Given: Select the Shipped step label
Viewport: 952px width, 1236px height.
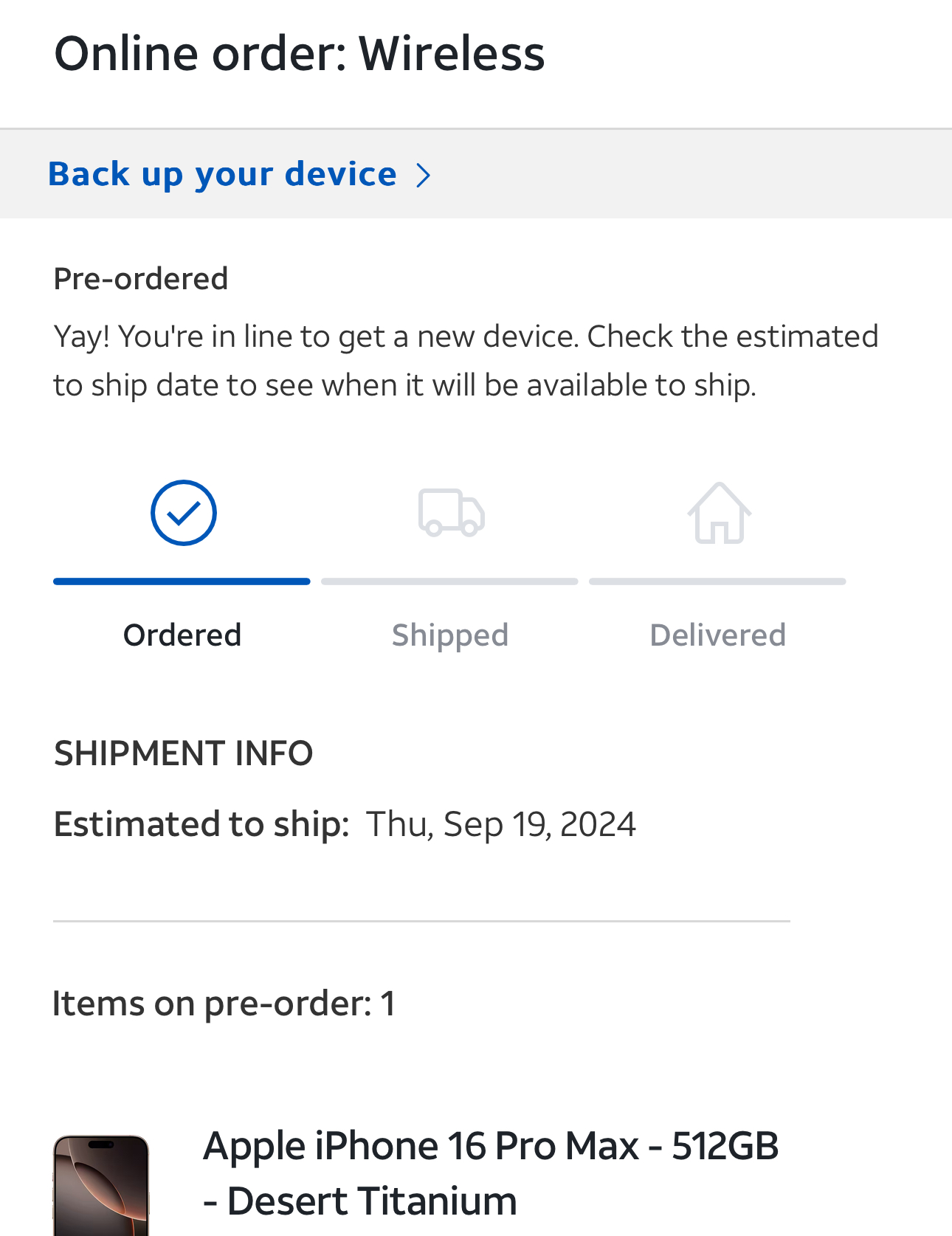Looking at the screenshot, I should (450, 635).
